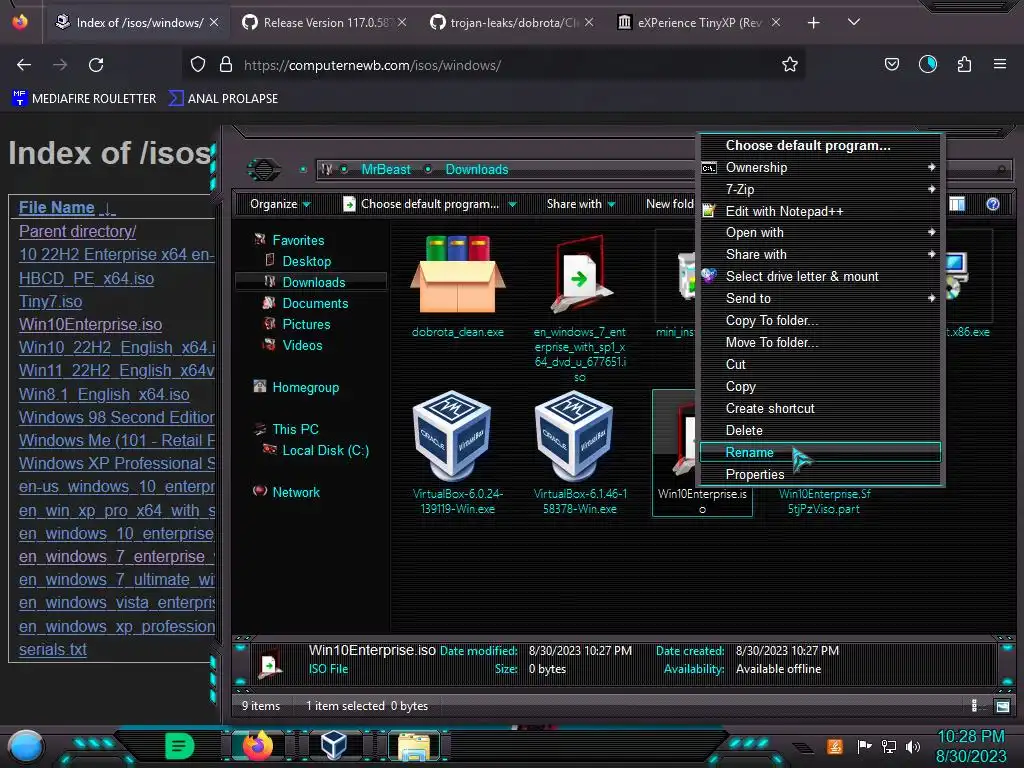Choose Properties in the context menu
This screenshot has height=768, width=1024.
[x=820, y=475]
